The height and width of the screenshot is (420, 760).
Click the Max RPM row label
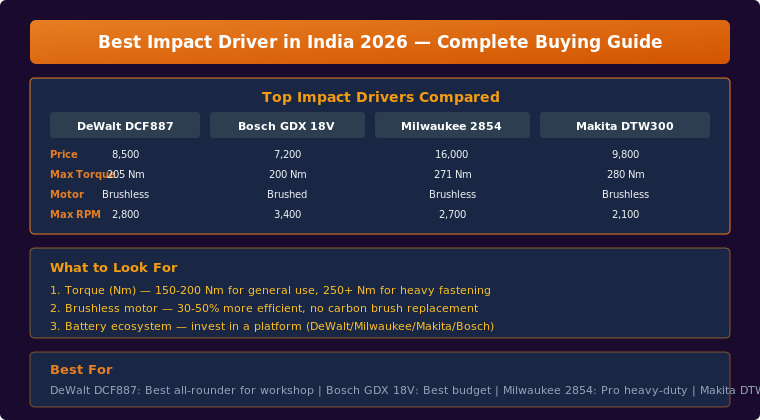(75, 215)
